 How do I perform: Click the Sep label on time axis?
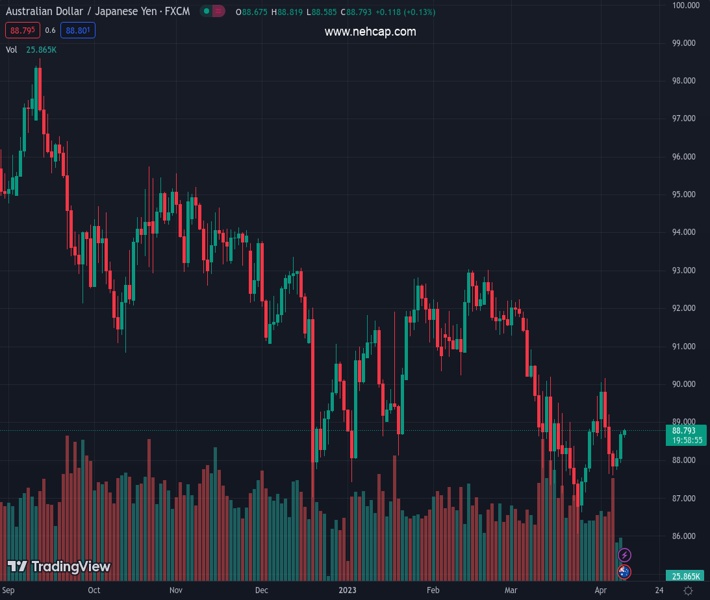pyautogui.click(x=10, y=591)
